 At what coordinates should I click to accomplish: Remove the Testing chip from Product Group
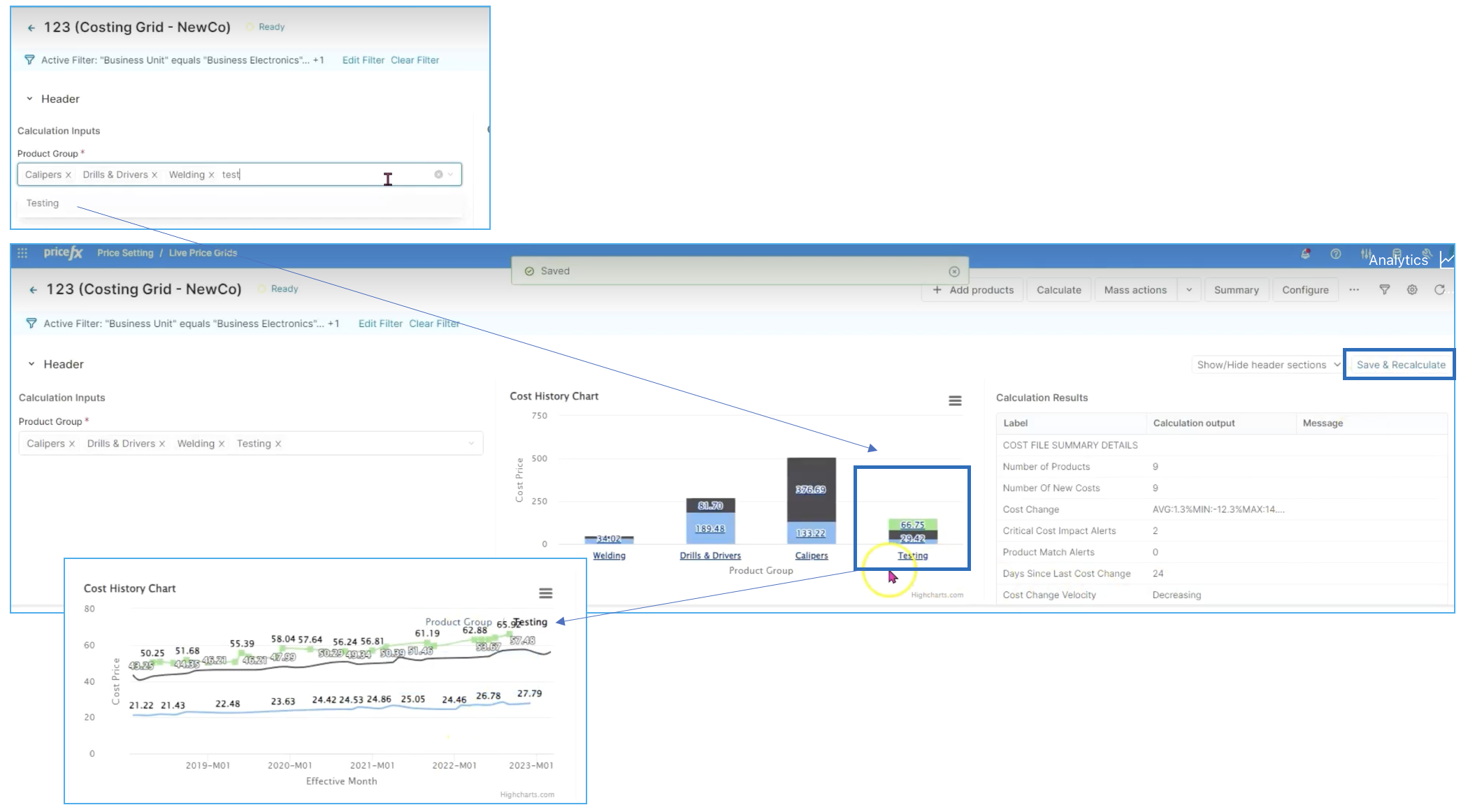tap(278, 444)
